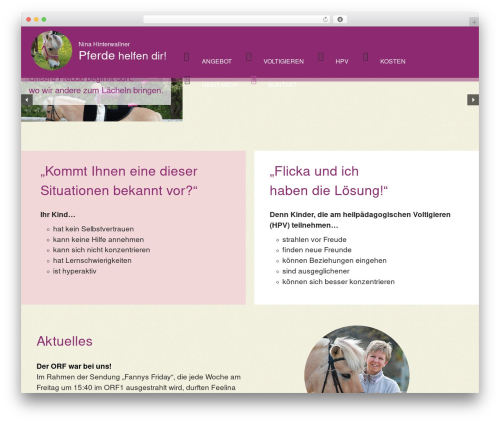
Task: Click the 'Ihr Kind…' bold text
Action: coord(58,215)
